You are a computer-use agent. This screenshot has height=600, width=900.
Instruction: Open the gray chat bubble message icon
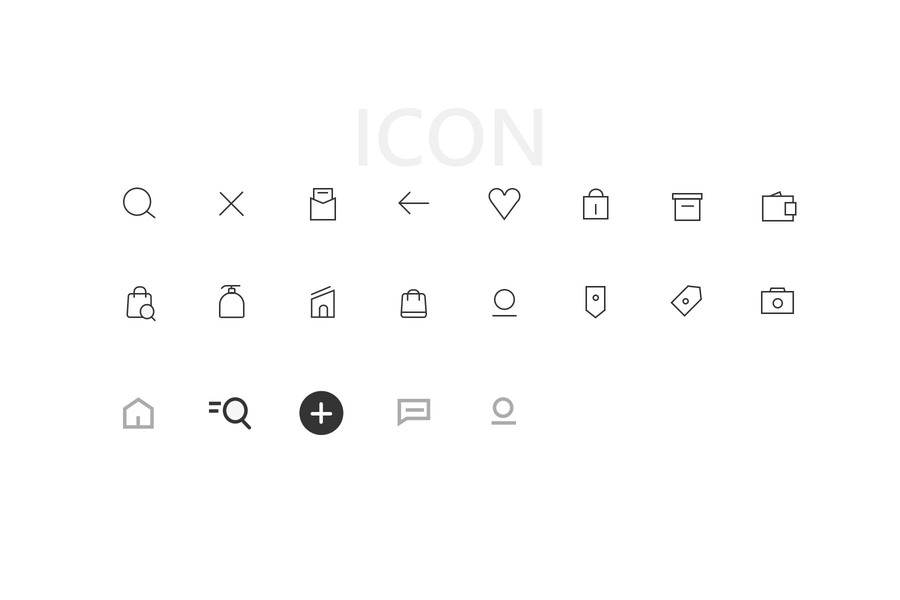click(x=413, y=412)
